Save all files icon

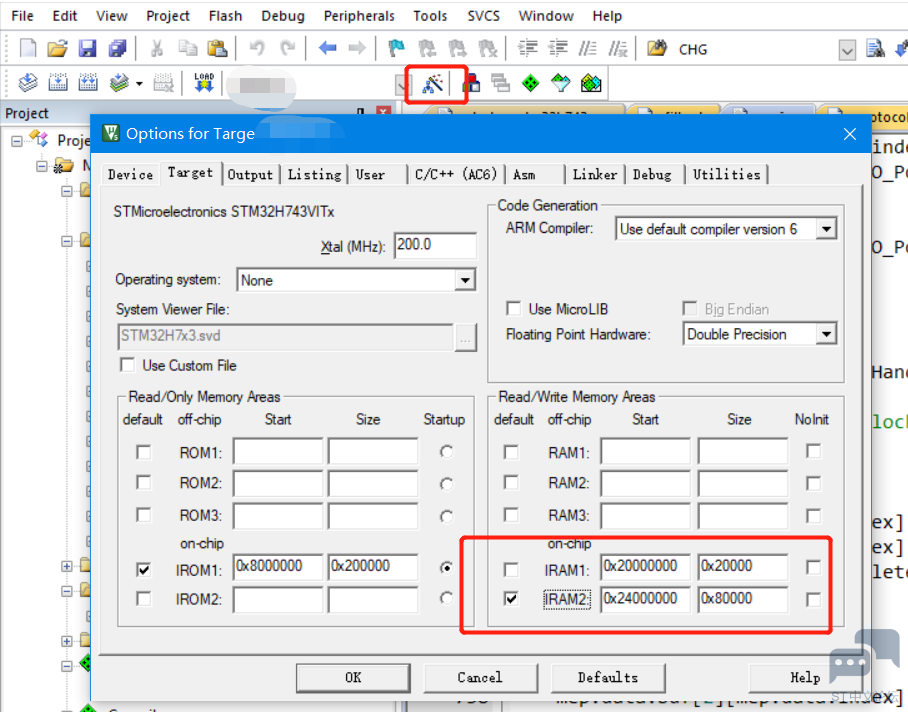(x=118, y=49)
